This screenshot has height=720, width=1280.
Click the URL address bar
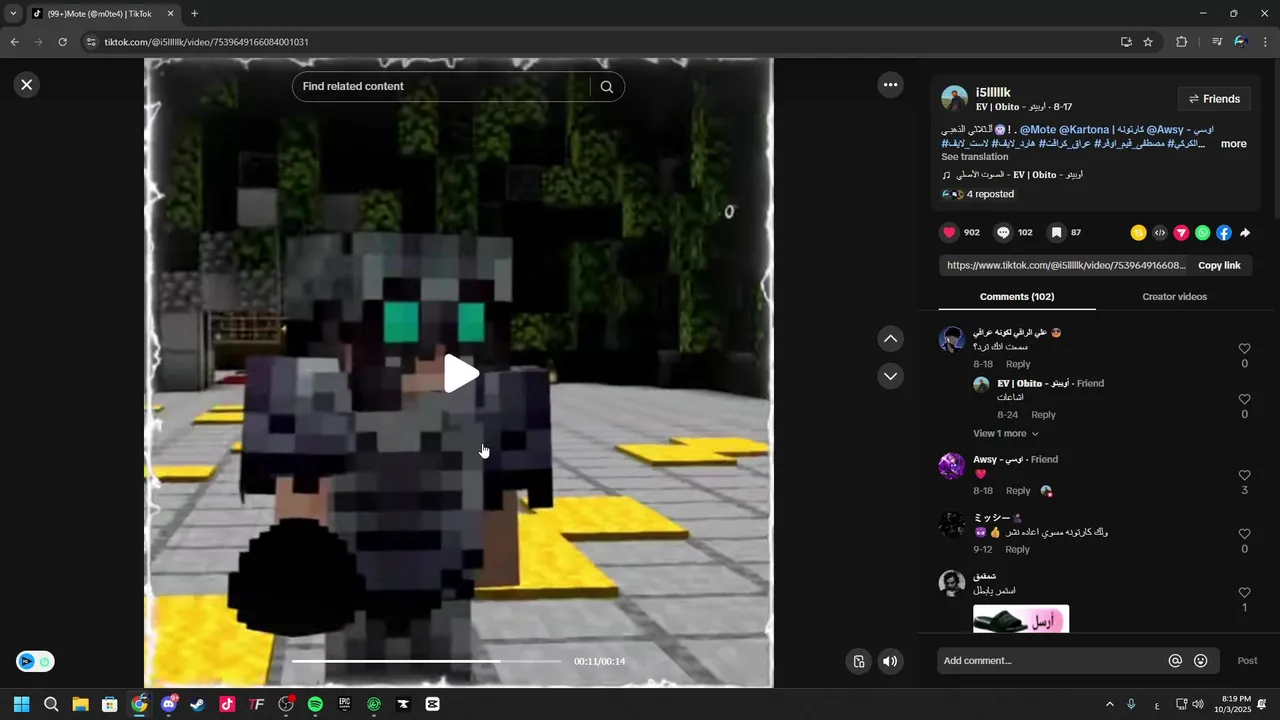pos(600,42)
